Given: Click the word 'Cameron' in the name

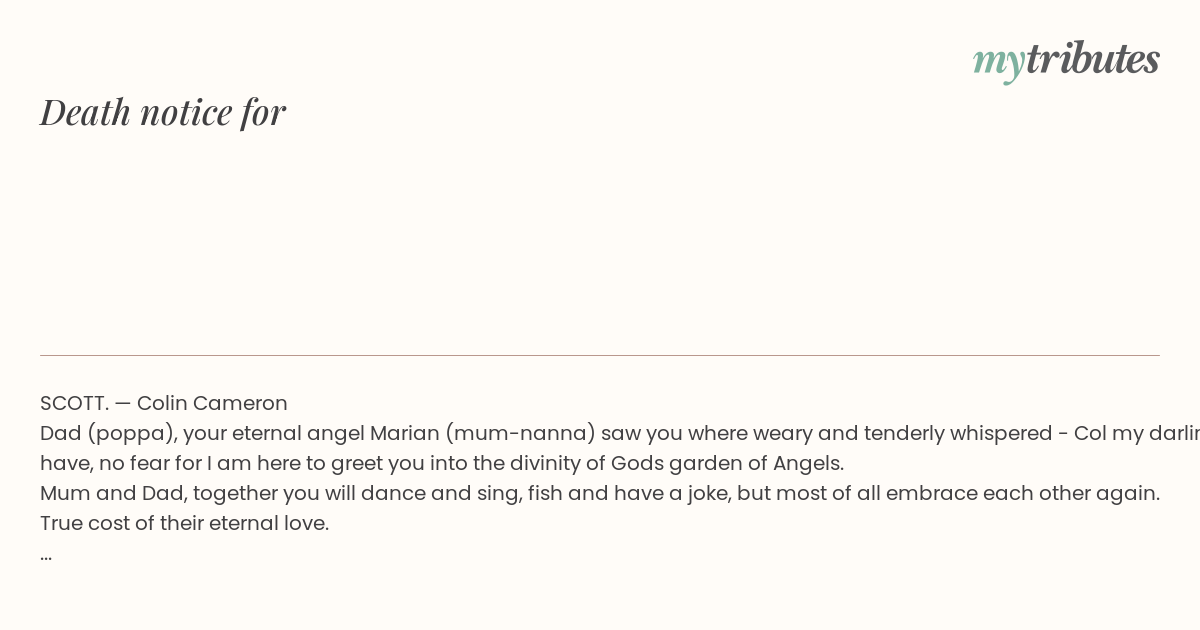Looking at the screenshot, I should point(240,403).
